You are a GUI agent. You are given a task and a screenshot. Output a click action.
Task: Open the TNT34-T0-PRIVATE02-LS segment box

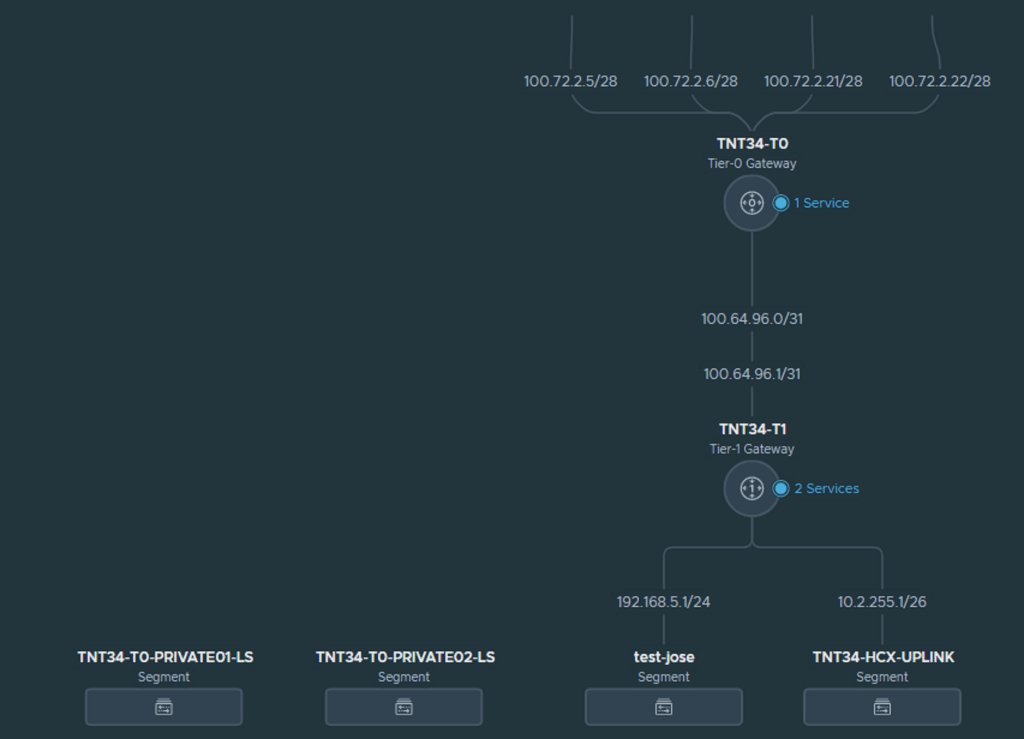403,707
